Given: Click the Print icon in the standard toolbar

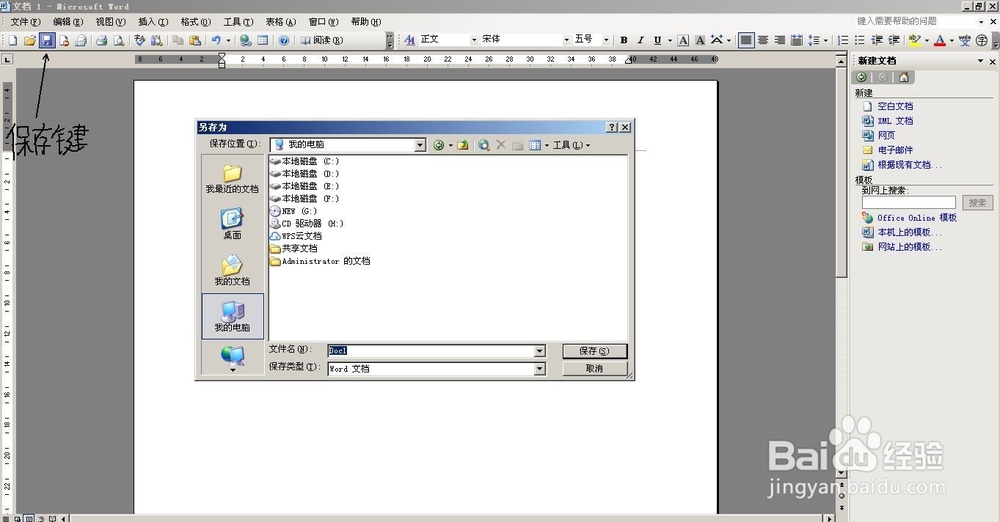Looking at the screenshot, I should point(101,40).
